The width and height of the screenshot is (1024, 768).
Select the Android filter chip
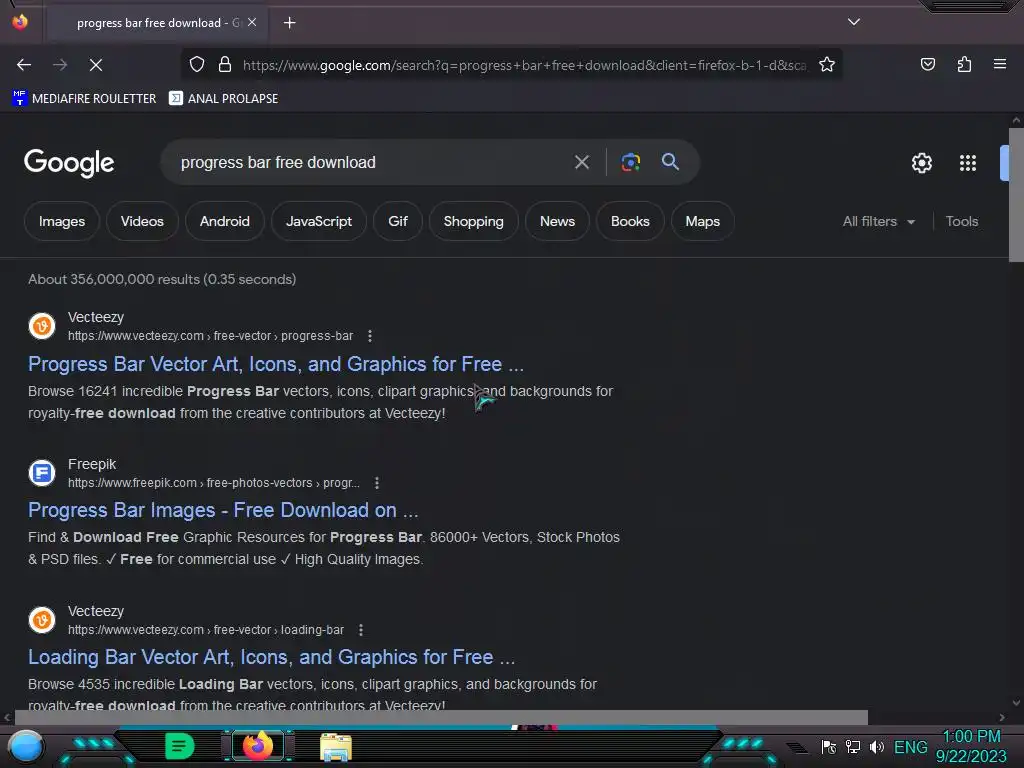(x=225, y=221)
